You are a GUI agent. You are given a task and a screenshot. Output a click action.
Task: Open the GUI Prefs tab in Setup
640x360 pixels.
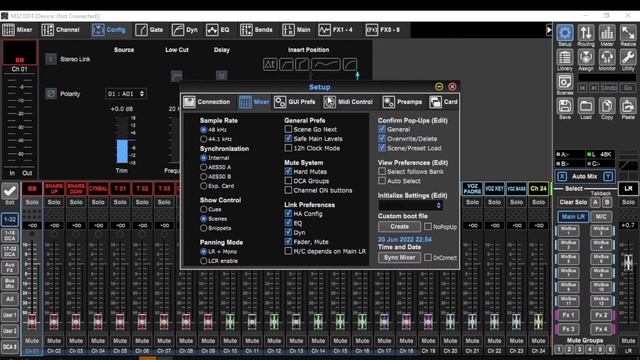(x=295, y=102)
